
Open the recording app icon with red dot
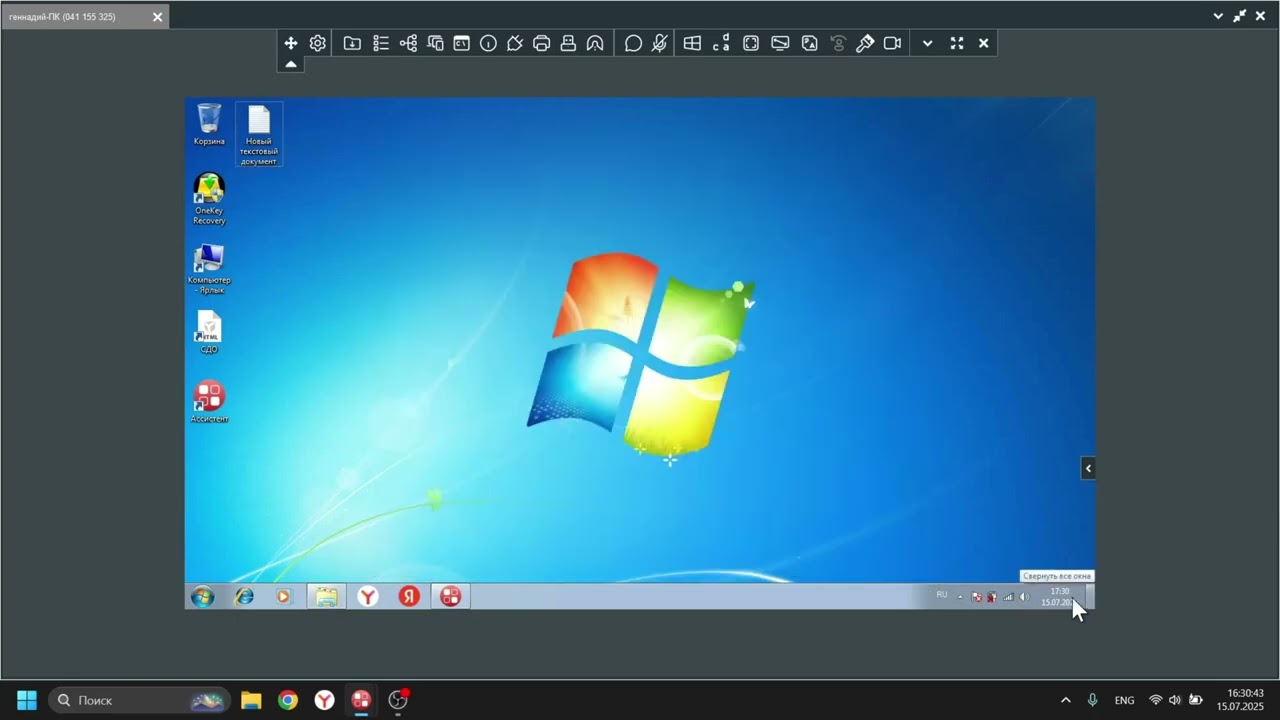398,700
